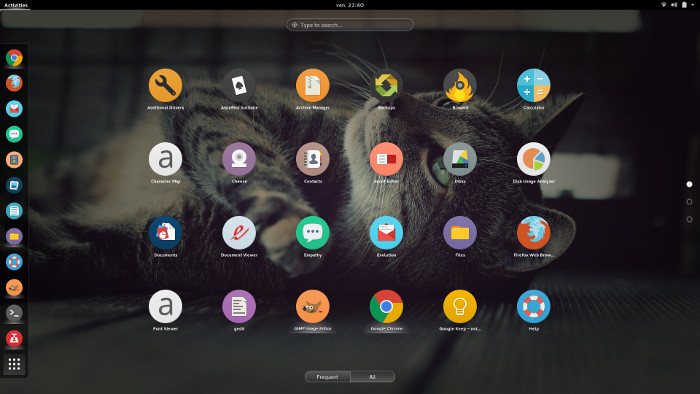Launch Terminal from the dash
Viewport: 700px width, 394px height.
[x=14, y=313]
